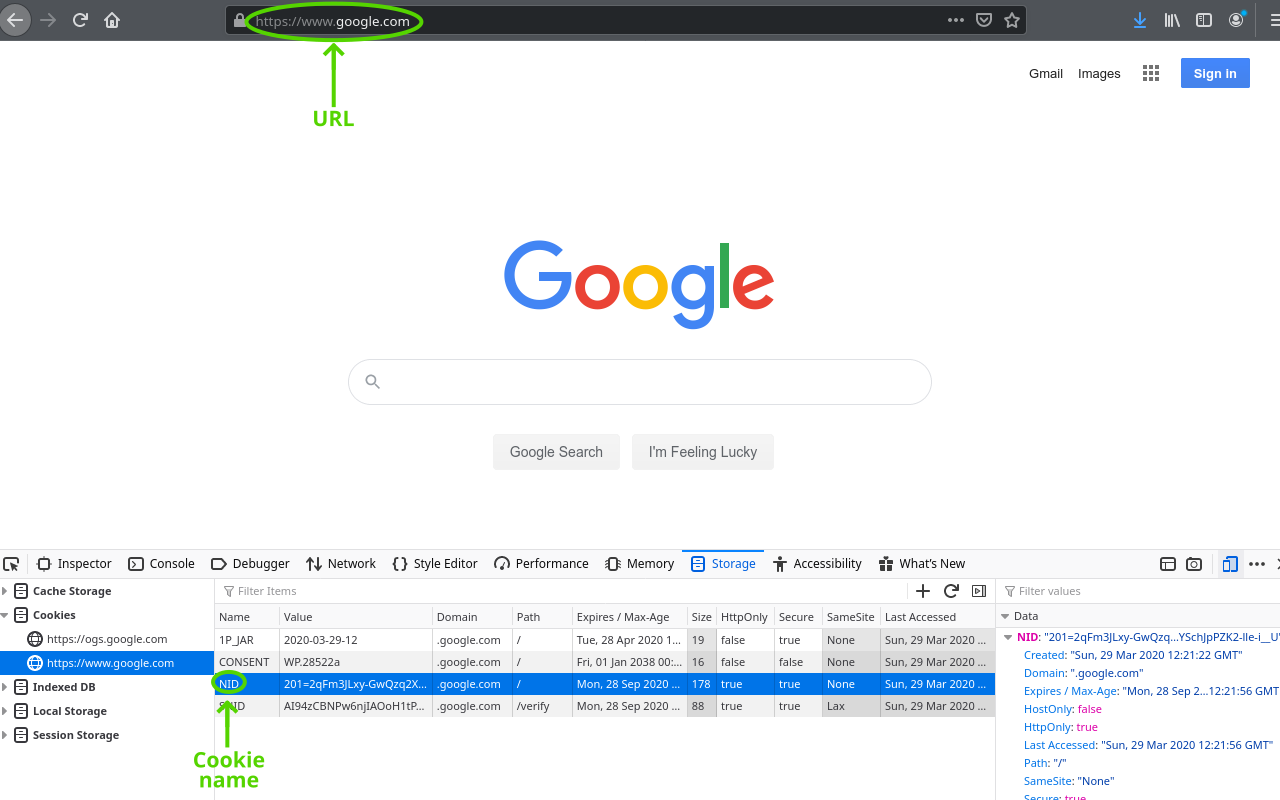The image size is (1280, 800).
Task: Toggle the cookie details sidebar panel
Action: pos(979,591)
